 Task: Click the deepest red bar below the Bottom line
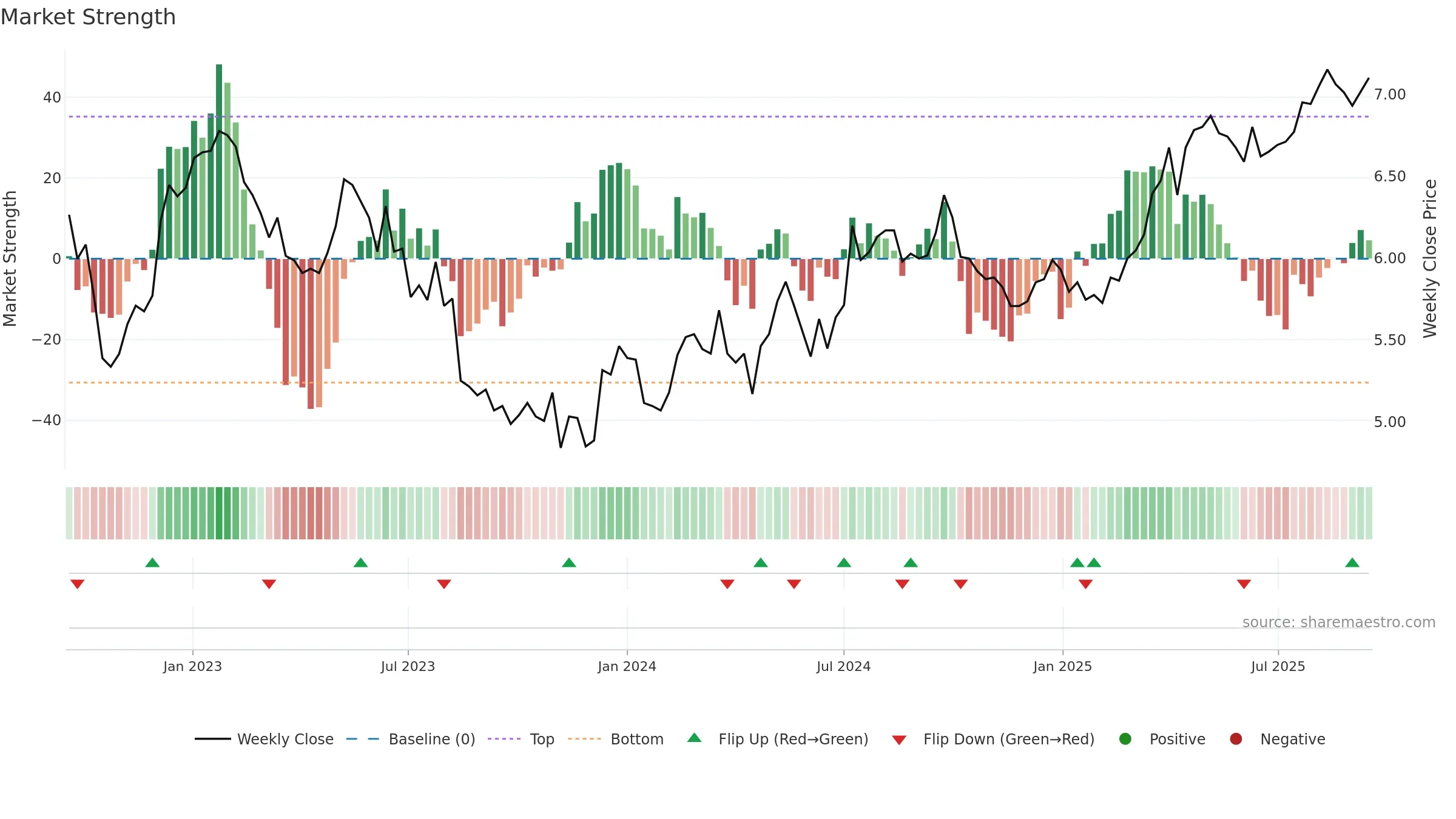pyautogui.click(x=311, y=334)
